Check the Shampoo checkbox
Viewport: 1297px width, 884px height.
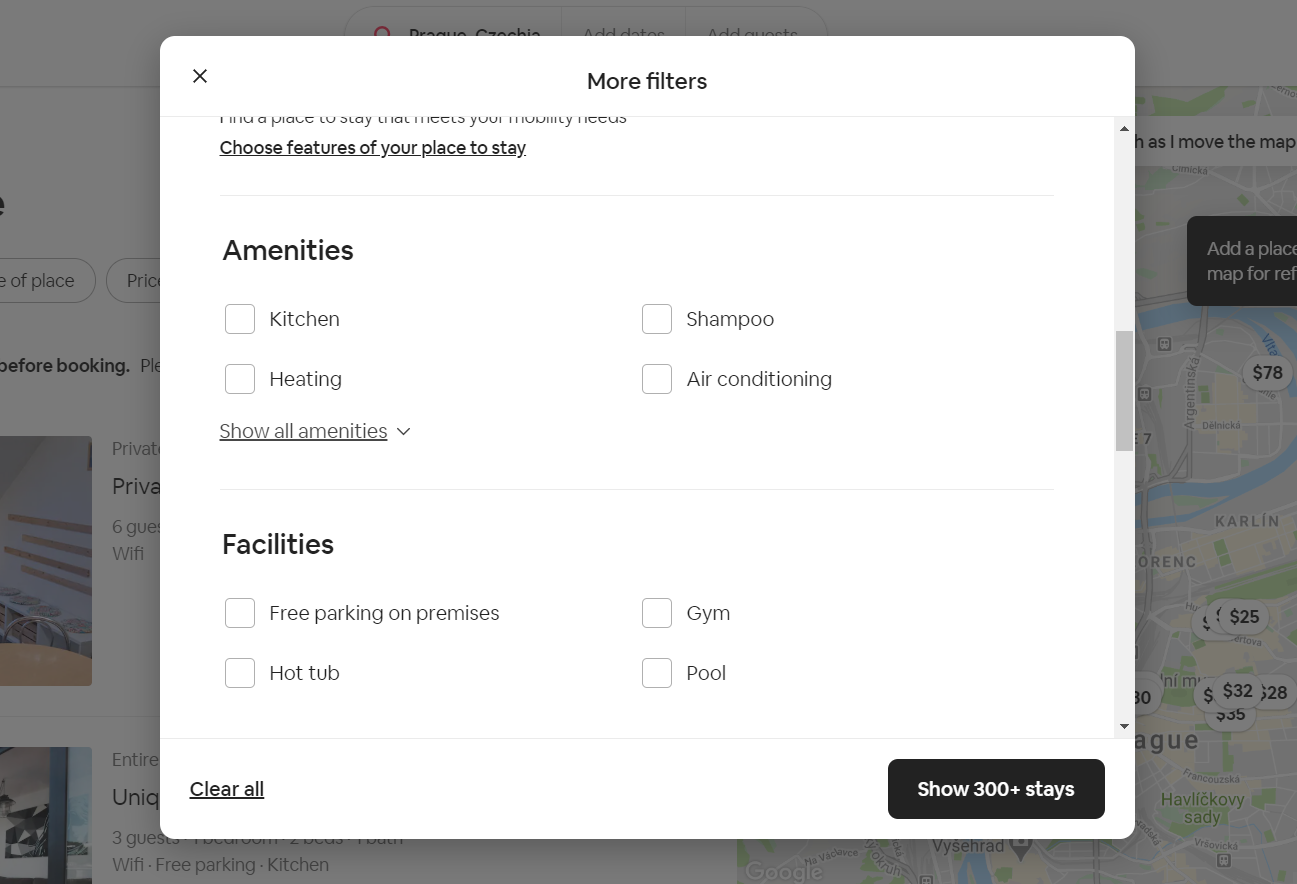tap(657, 319)
